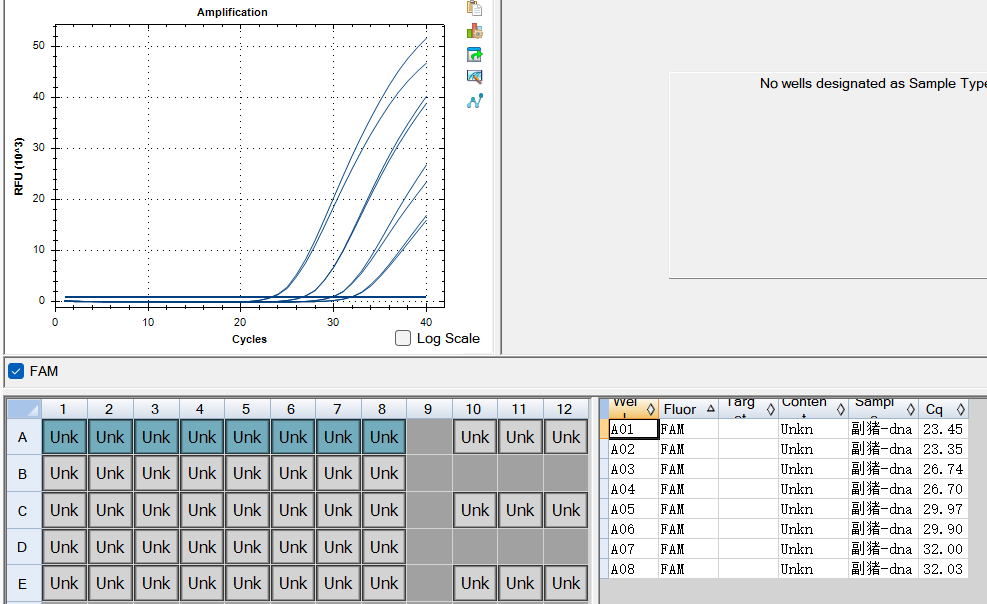This screenshot has height=604, width=987.
Task: Select empty well position A9
Action: [x=429, y=437]
